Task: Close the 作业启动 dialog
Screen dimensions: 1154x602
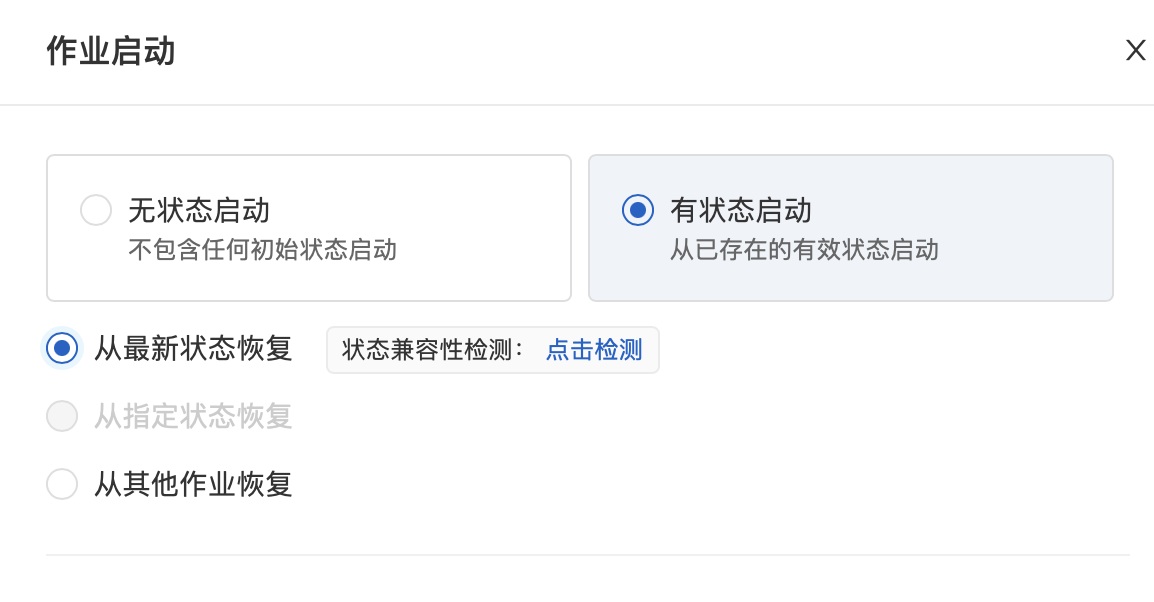Action: point(1135,51)
